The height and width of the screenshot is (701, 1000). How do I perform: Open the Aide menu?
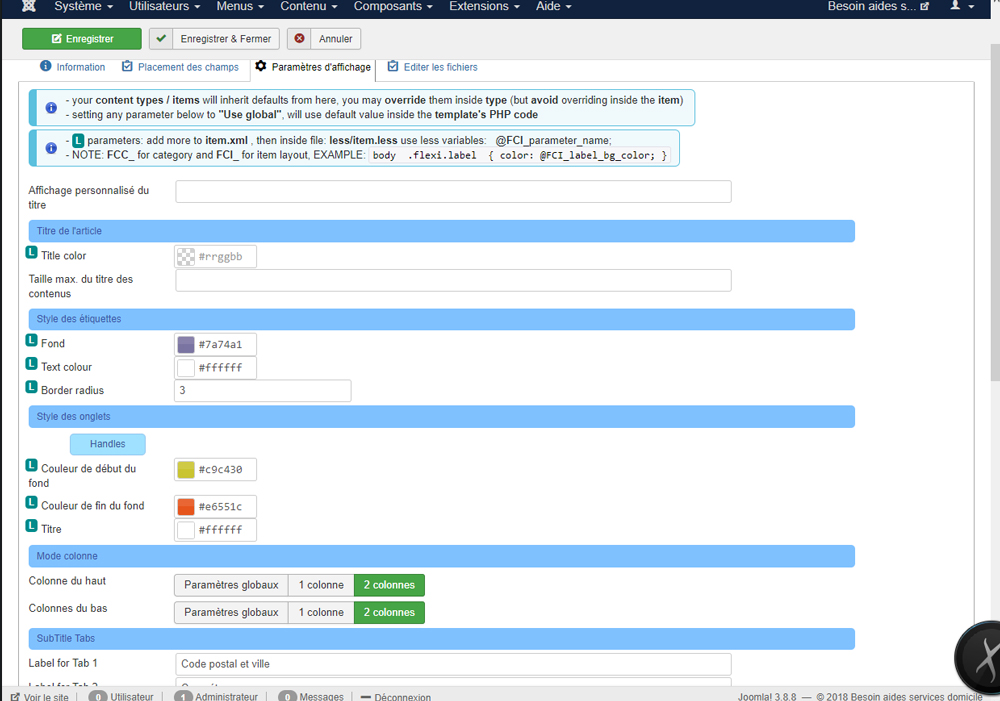[554, 6]
